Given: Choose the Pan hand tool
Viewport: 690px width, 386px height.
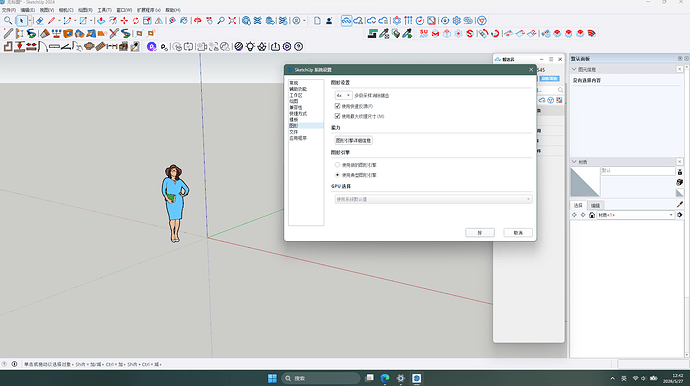Looking at the screenshot, I should [x=209, y=21].
